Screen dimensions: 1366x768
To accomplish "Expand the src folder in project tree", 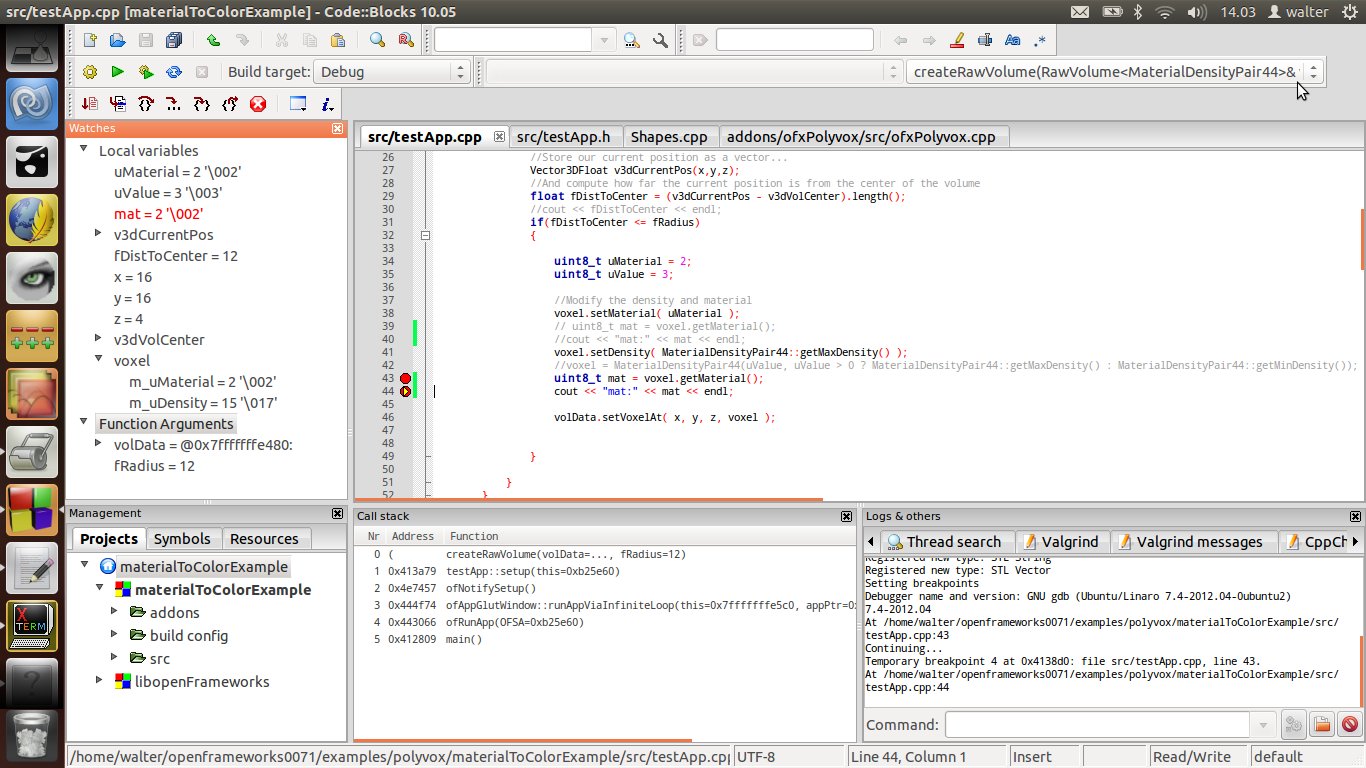I will click(114, 658).
